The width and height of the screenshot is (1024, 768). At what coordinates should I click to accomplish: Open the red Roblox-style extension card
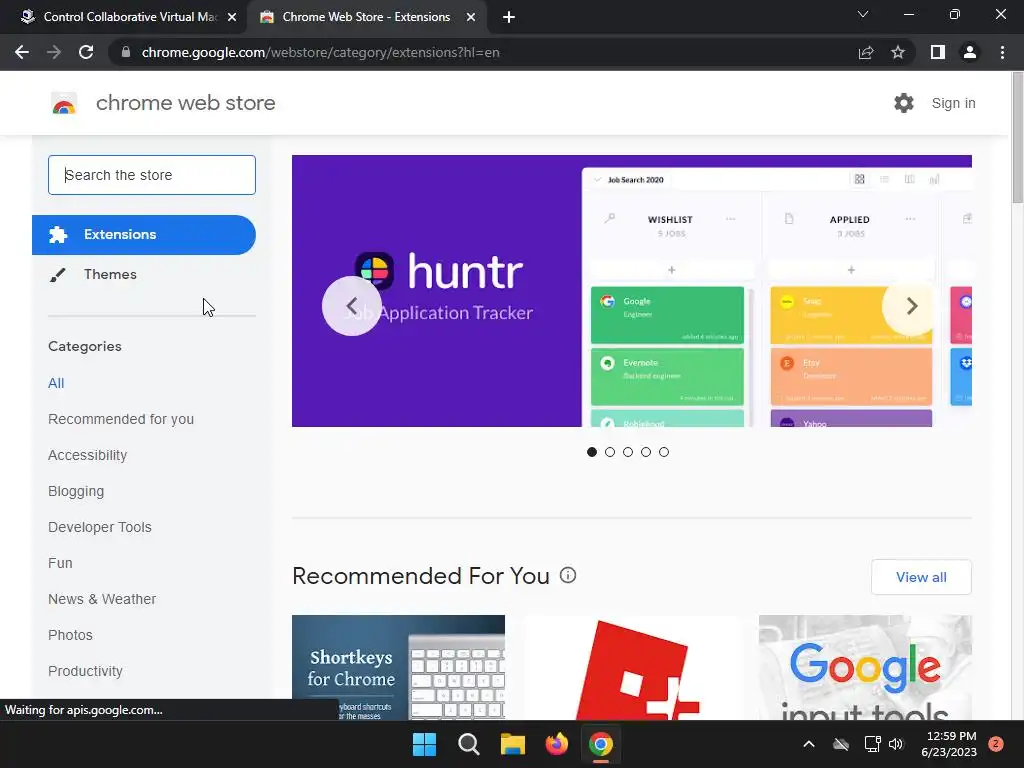coord(632,667)
